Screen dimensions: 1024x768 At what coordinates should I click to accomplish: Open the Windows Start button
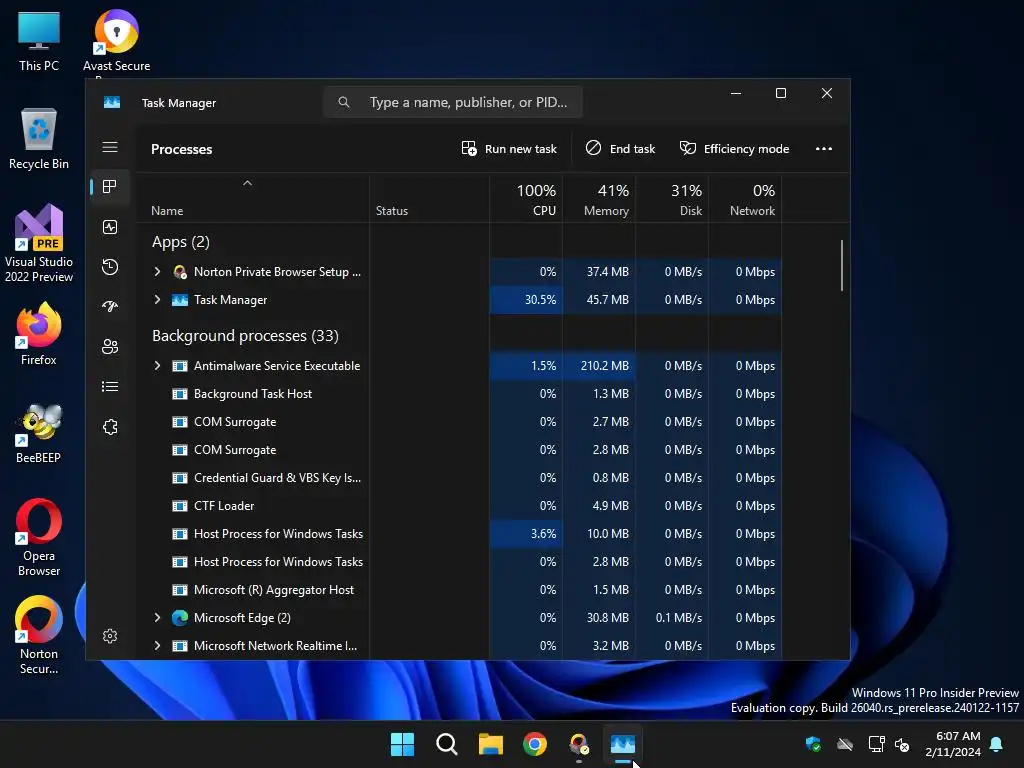402,744
